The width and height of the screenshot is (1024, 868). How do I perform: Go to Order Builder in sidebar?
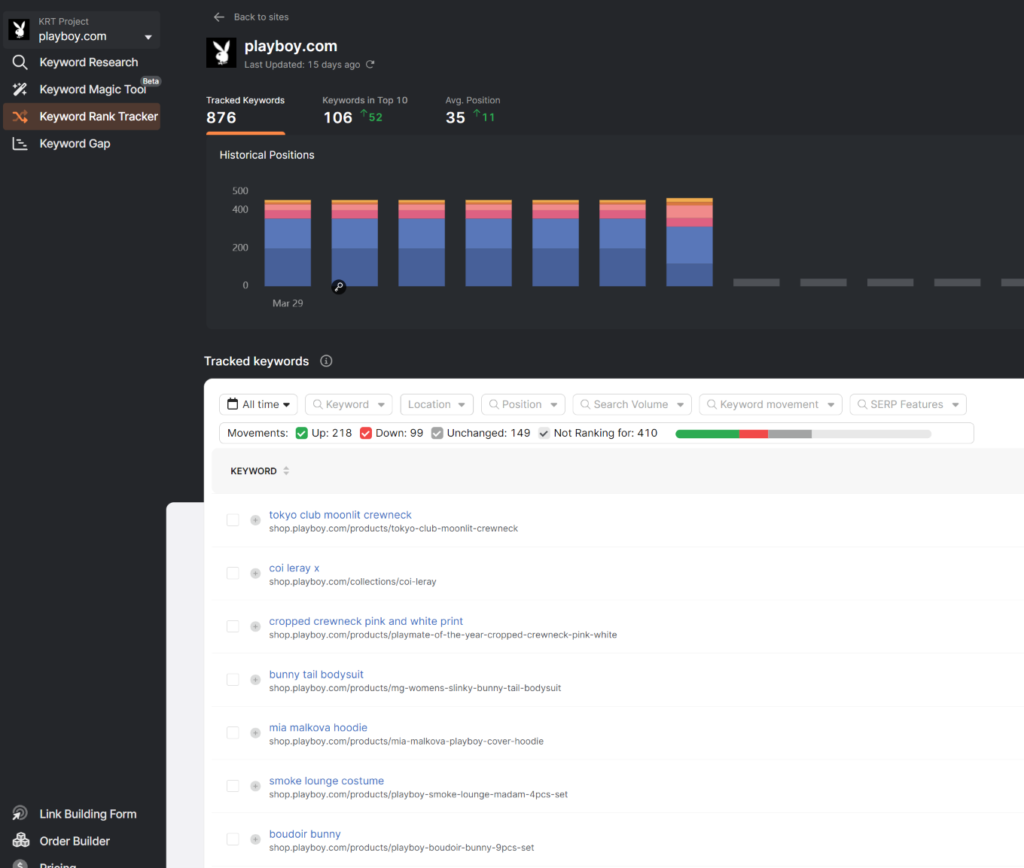[x=74, y=841]
